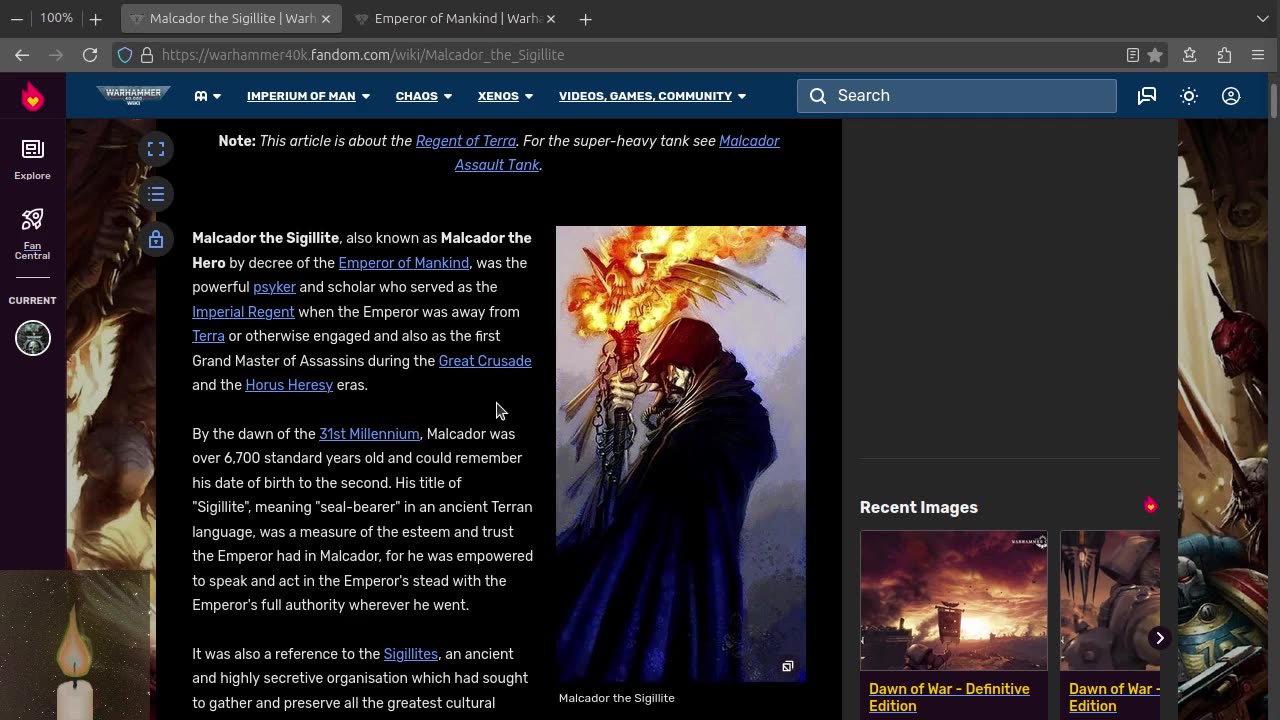Viewport: 1280px width, 720px height.
Task: Open the Imperial Regent link
Action: 243,312
